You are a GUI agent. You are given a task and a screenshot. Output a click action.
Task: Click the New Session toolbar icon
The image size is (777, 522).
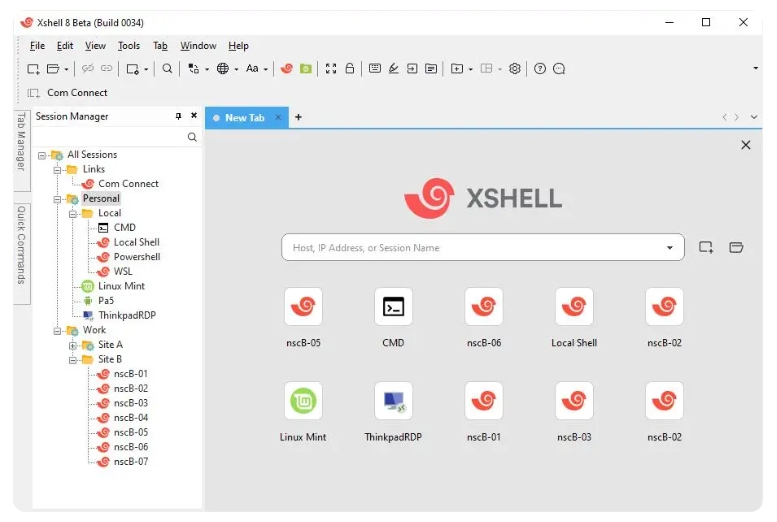[33, 68]
